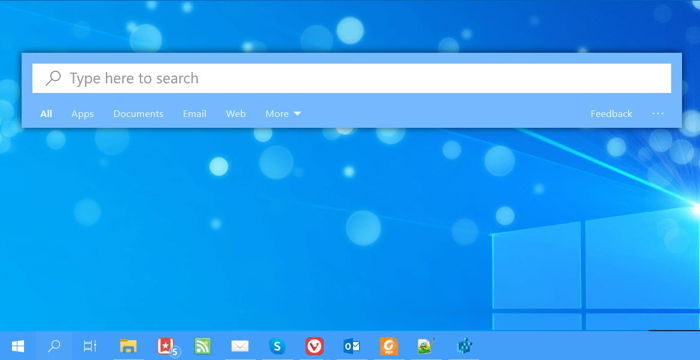Viewport: 700px width, 360px height.
Task: Select the All search filter tab
Action: (46, 114)
